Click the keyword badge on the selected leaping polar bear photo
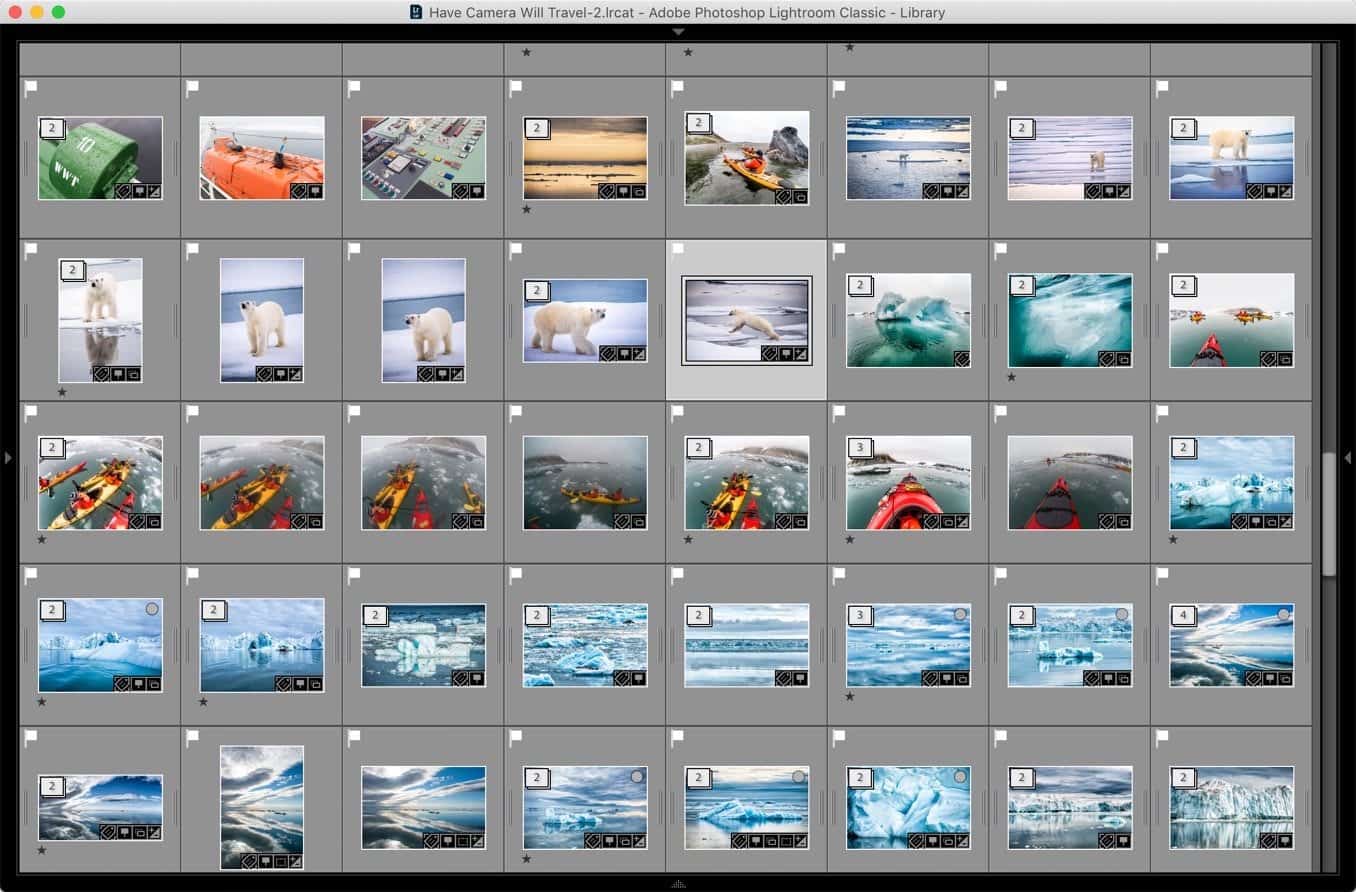Viewport: 1356px width, 892px height. [769, 353]
